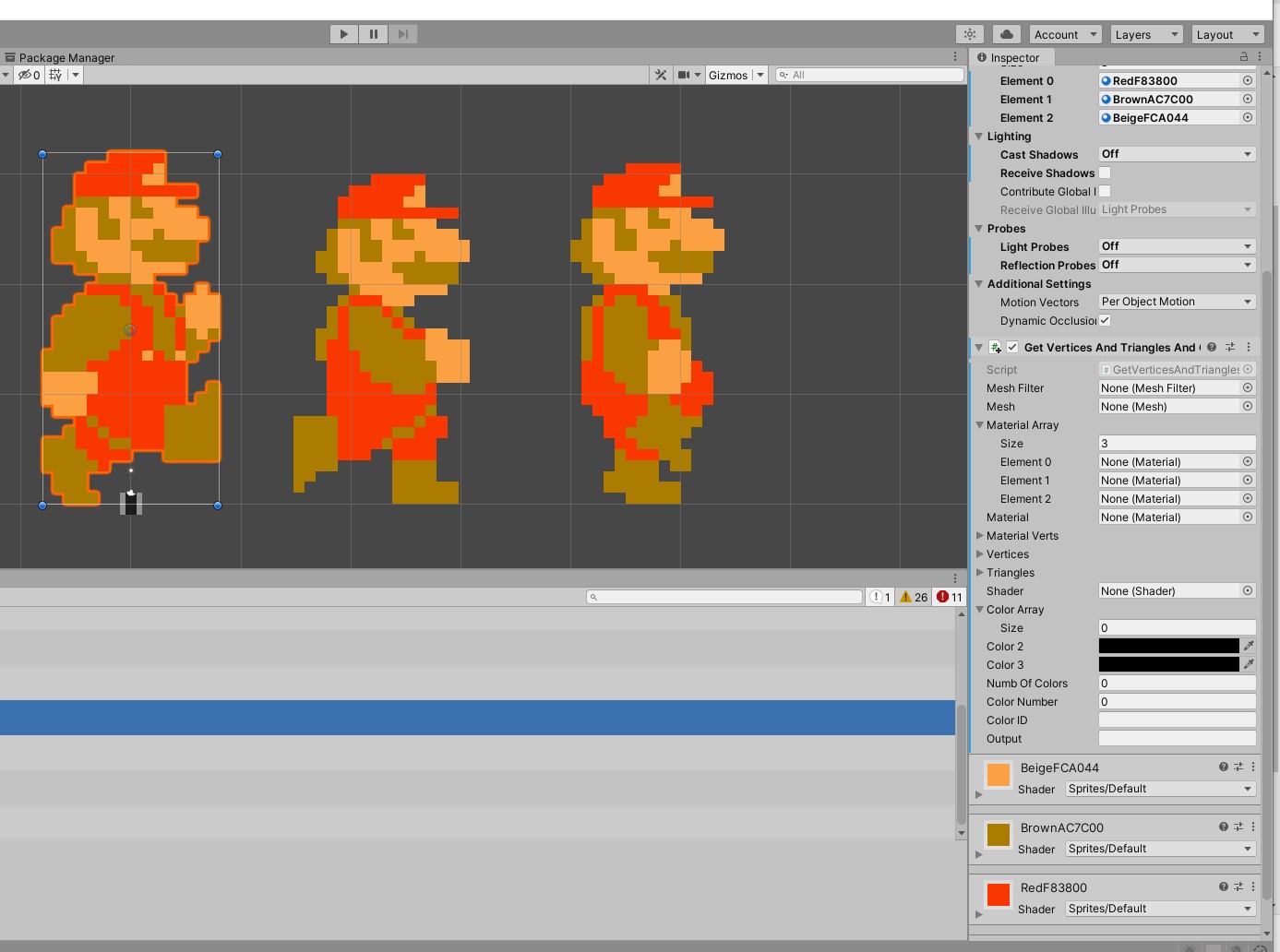Click the Color 3 black swatch
This screenshot has width=1280, height=952.
pyautogui.click(x=1169, y=664)
